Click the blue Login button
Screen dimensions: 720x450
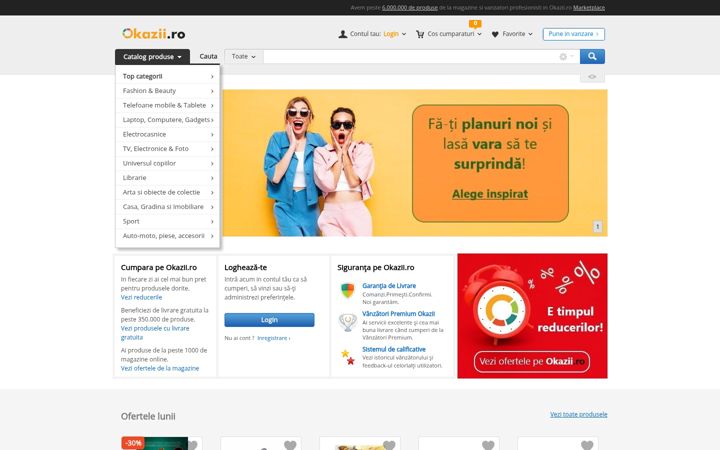[269, 320]
